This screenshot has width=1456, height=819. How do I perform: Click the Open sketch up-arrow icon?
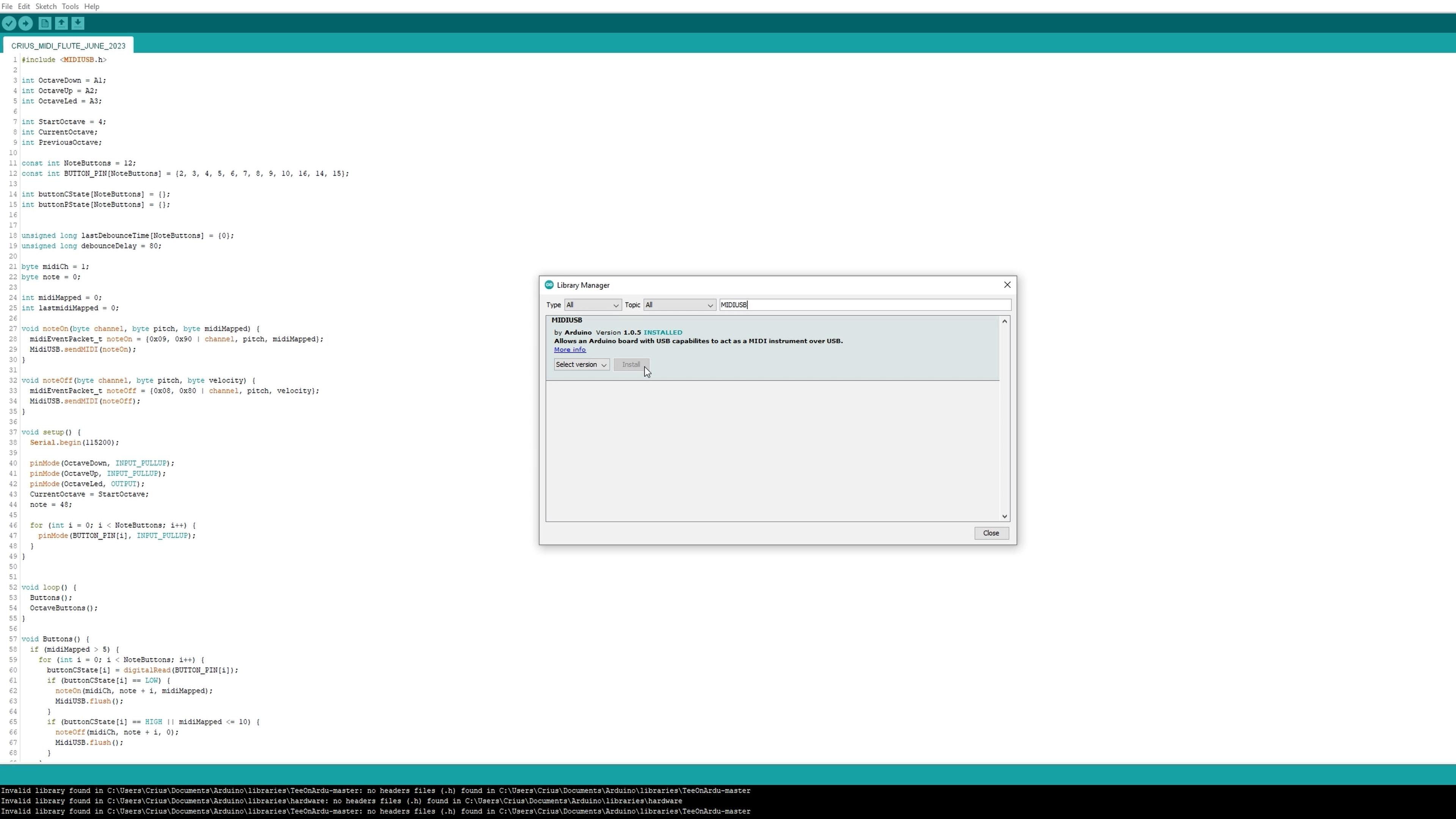61,23
